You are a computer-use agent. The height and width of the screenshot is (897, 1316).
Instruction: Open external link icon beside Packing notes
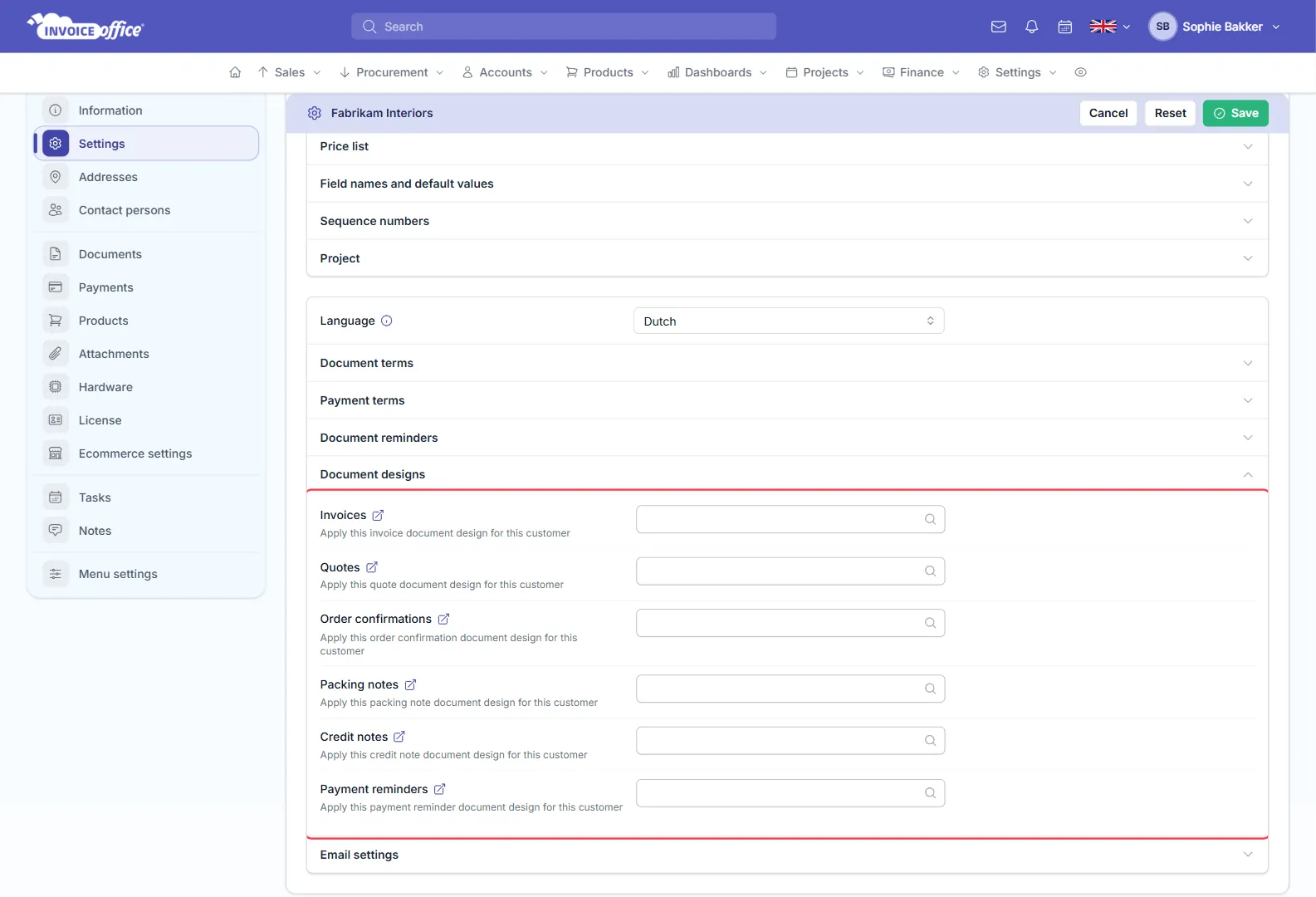(x=410, y=684)
